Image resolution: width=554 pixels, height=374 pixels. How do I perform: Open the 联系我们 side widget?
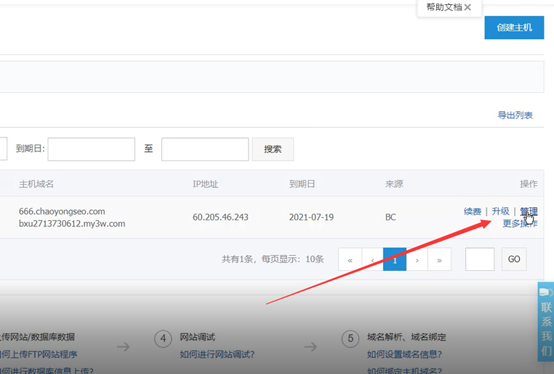[x=546, y=321]
